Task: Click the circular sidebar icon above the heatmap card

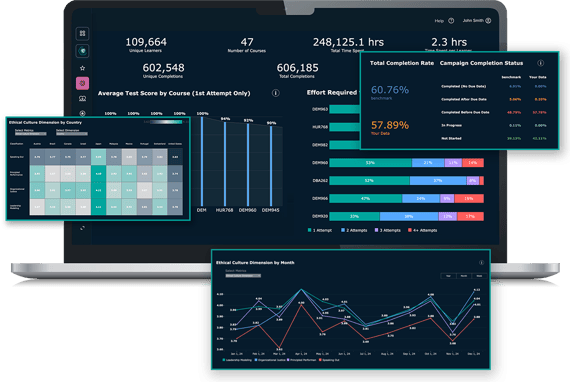Action: (83, 113)
